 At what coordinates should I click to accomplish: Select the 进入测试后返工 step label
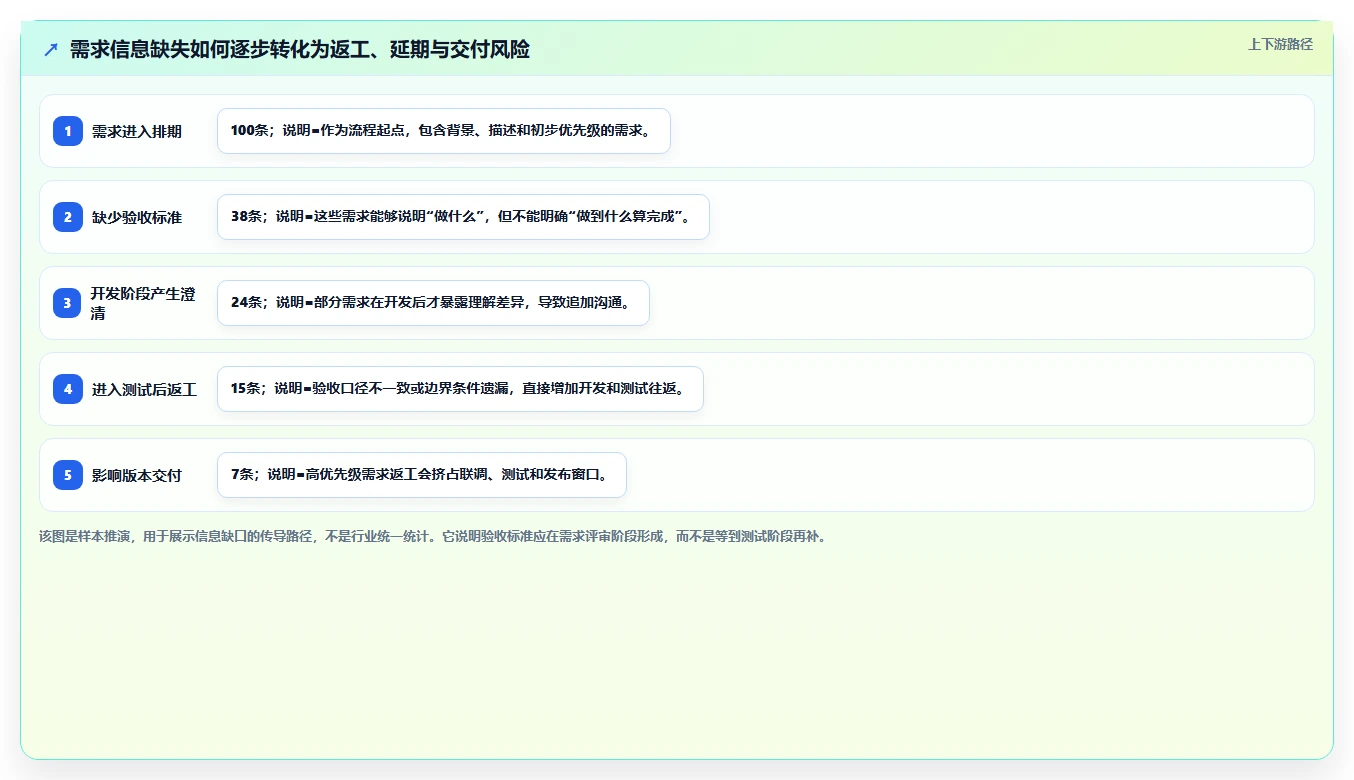pos(144,389)
